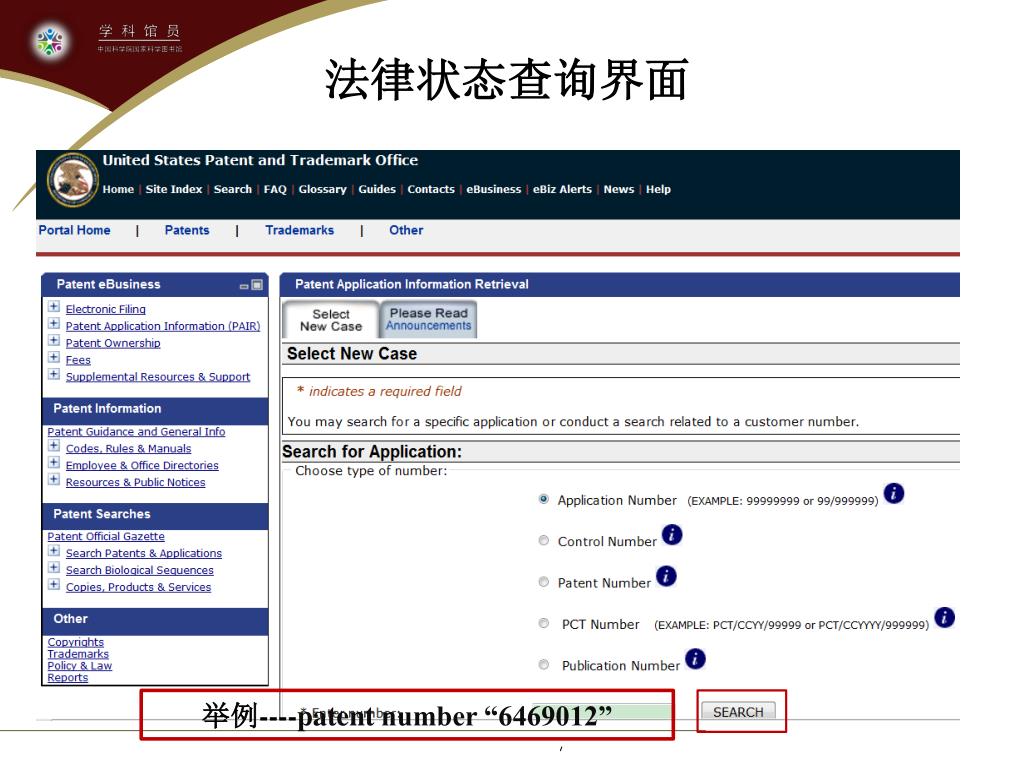Open info icon beside Patent Number
The width and height of the screenshot is (1024, 768).
point(666,576)
